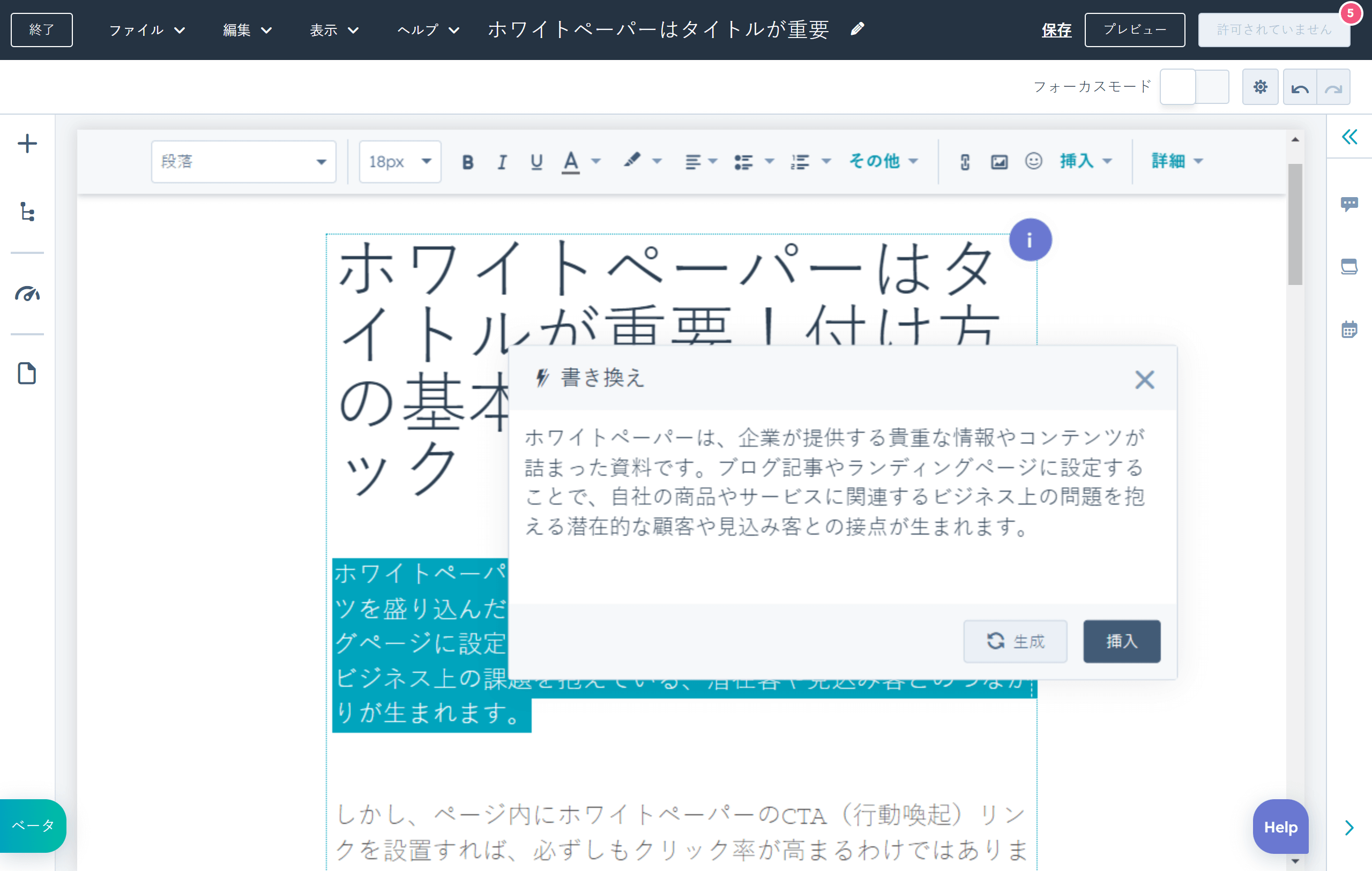This screenshot has width=1372, height=871.
Task: Click the ベータ beta tab
Action: click(33, 826)
